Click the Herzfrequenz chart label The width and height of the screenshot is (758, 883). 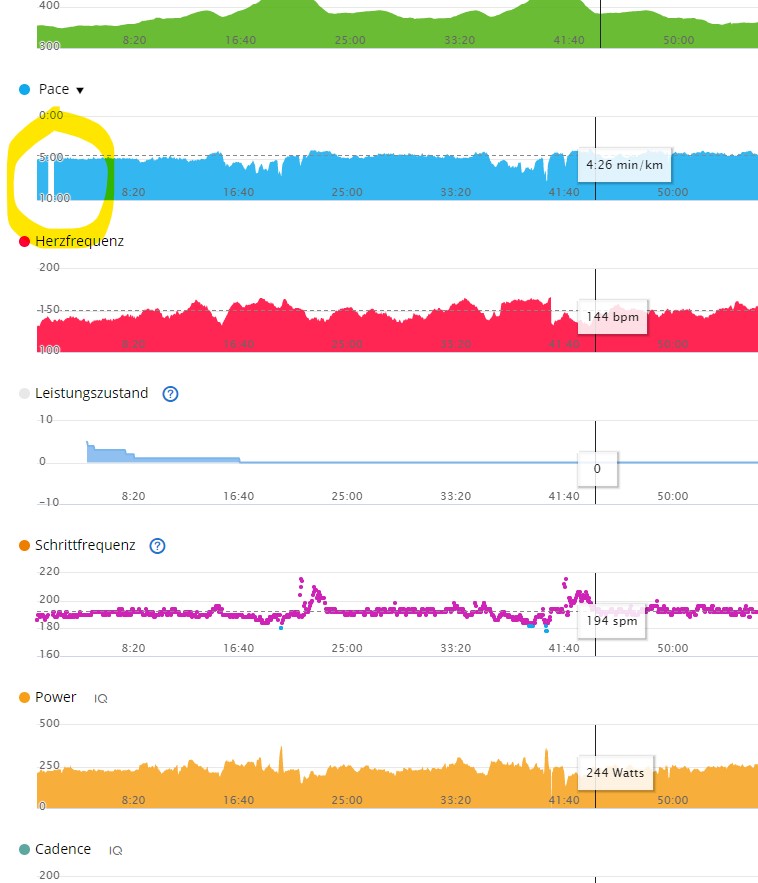79,241
